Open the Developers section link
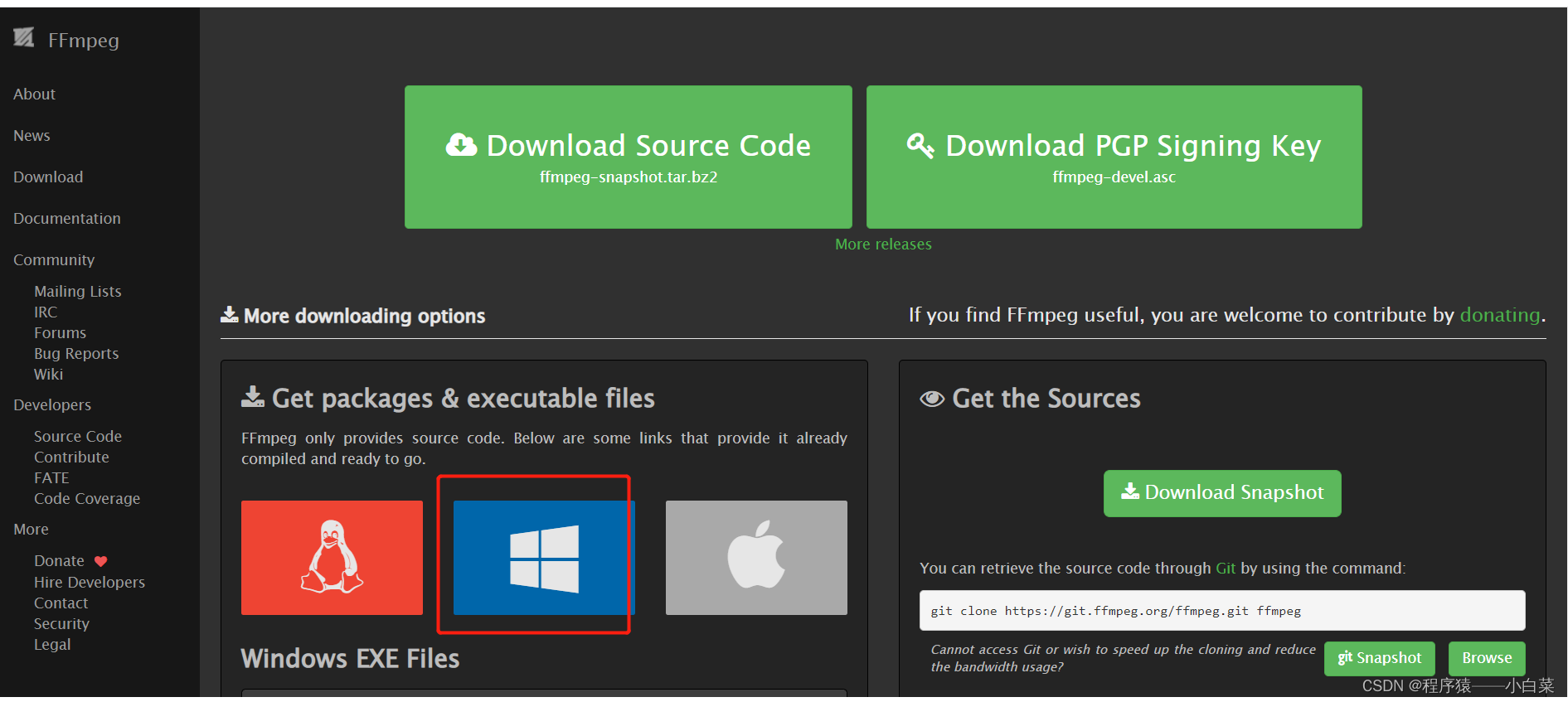Viewport: 1568px width, 702px height. point(52,405)
